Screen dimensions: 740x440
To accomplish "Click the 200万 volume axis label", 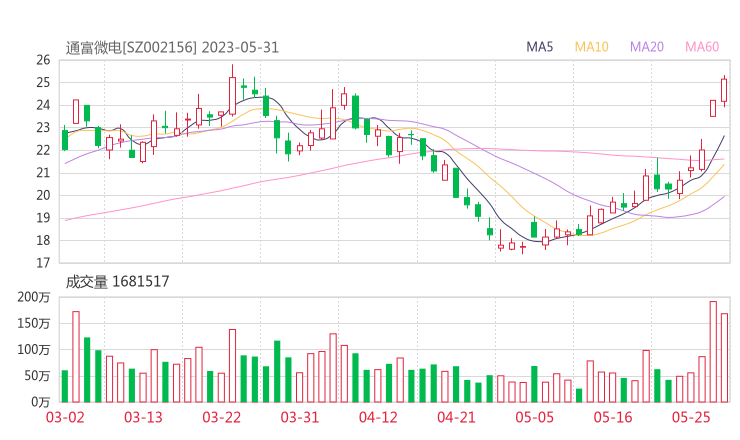I will point(34,297).
